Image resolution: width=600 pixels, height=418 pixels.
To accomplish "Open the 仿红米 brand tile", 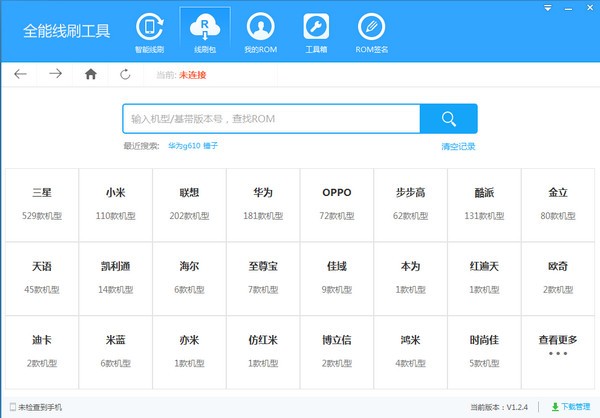I will [x=263, y=353].
